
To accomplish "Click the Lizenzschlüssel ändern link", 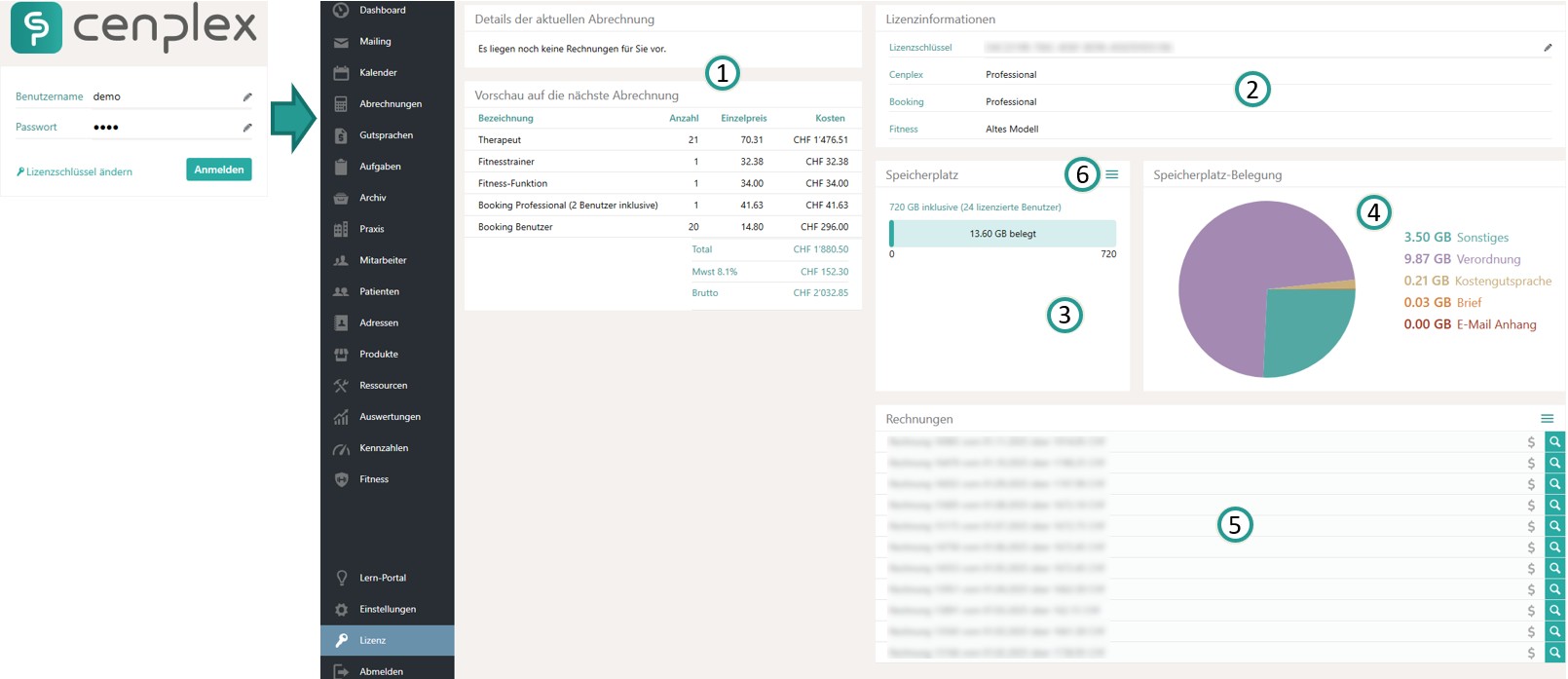I will (79, 172).
